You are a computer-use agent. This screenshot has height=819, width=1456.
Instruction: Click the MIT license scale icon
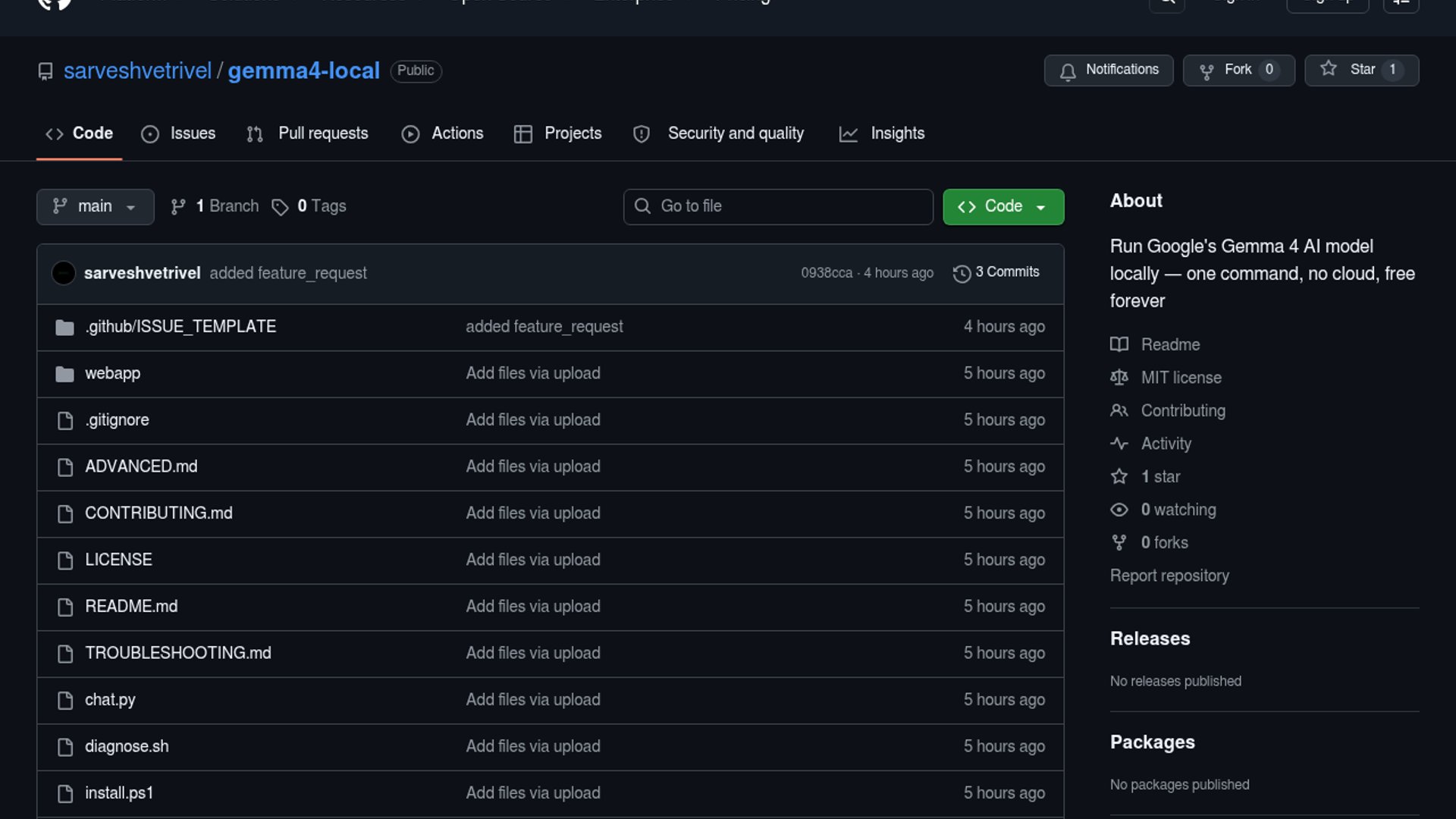point(1119,378)
